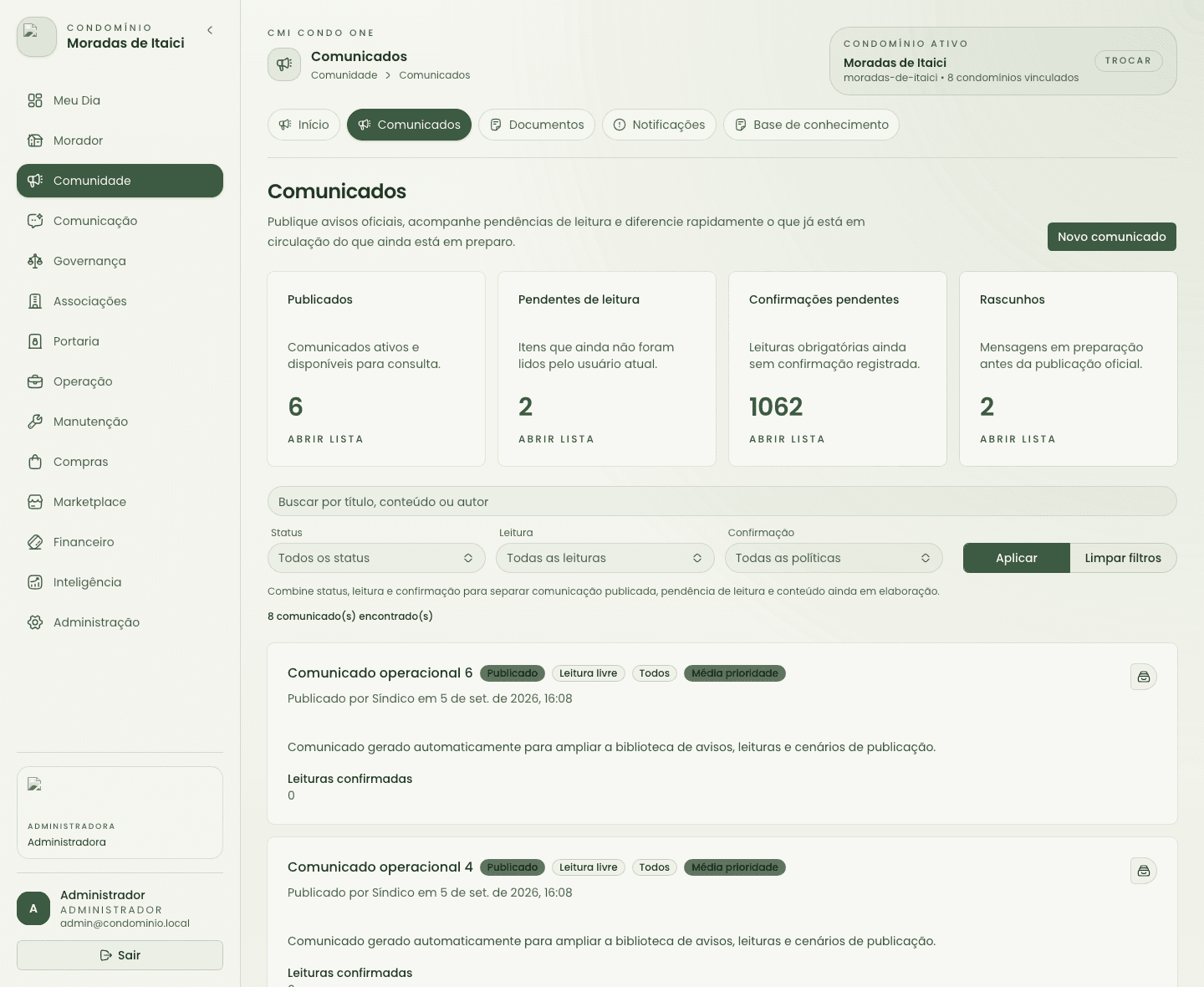Open the Administração gear icon

tap(35, 622)
